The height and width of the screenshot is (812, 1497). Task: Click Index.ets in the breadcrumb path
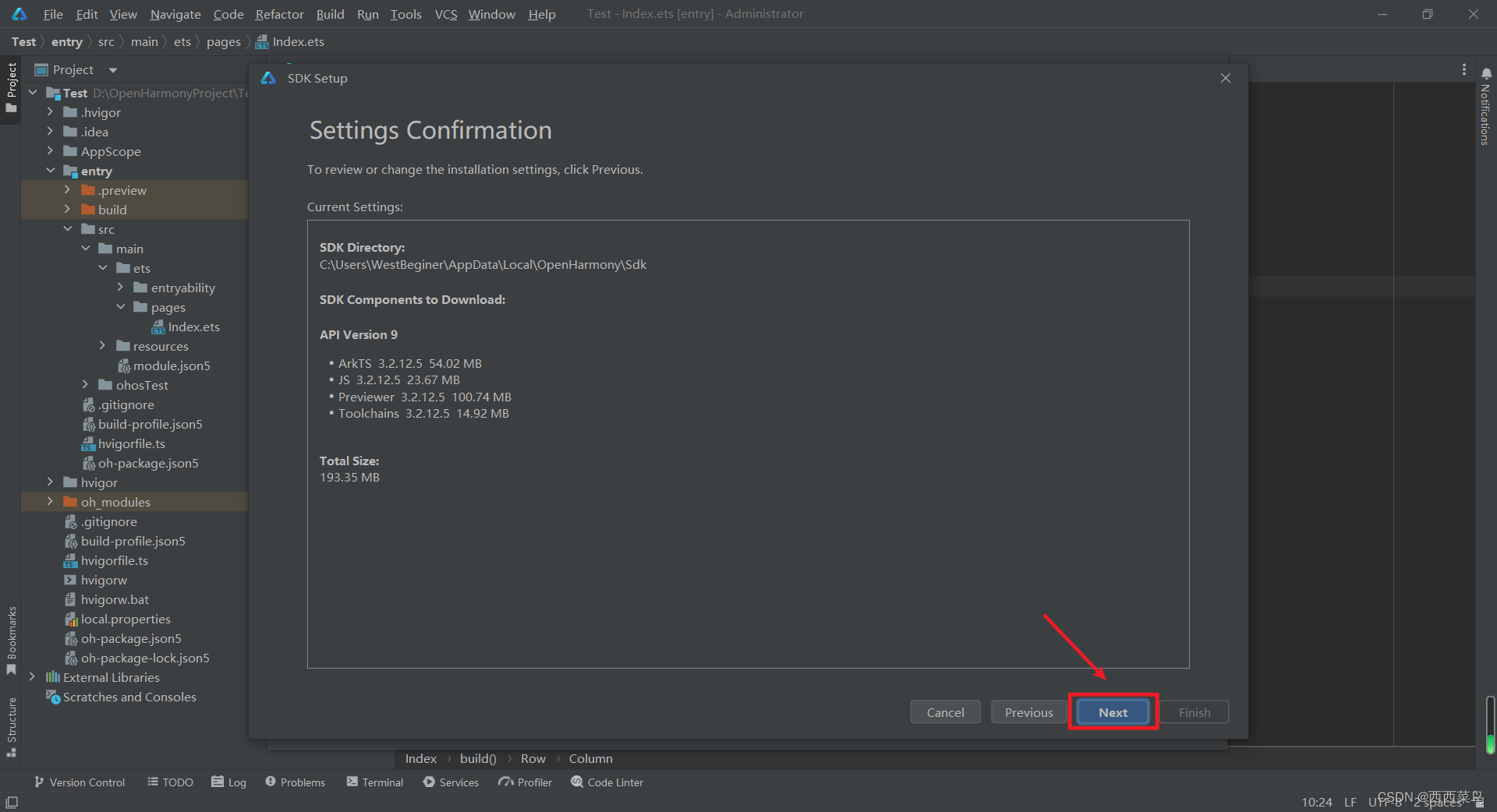(290, 42)
